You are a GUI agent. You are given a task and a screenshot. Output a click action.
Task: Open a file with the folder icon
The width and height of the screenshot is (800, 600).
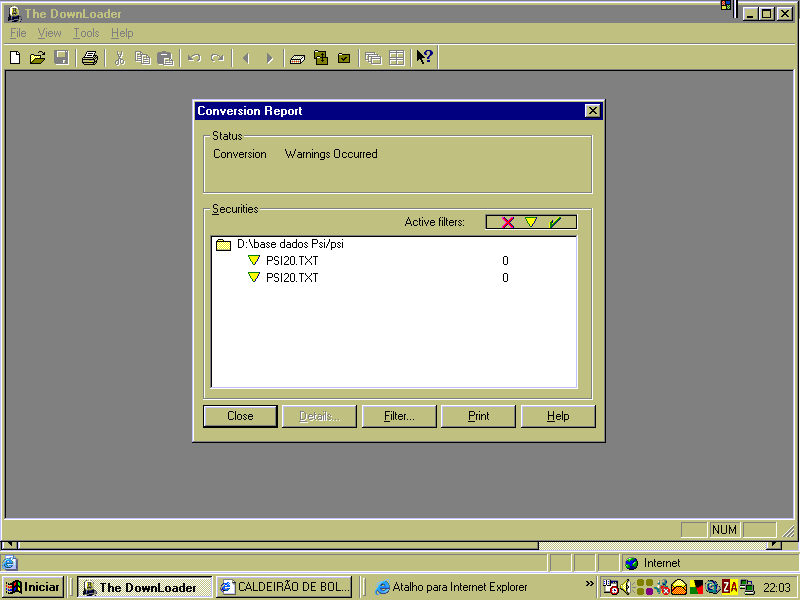(38, 58)
